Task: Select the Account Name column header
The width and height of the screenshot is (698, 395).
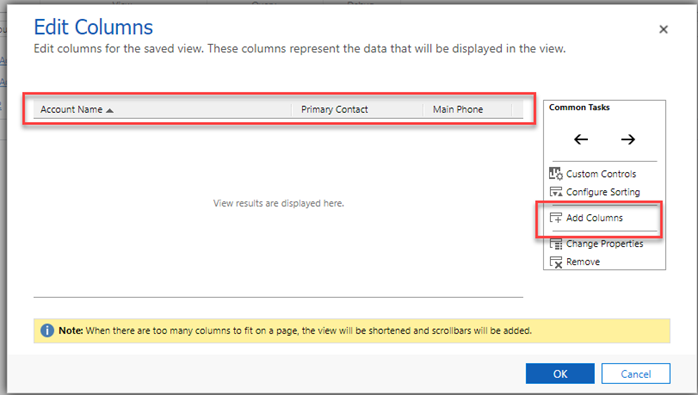Action: click(162, 110)
